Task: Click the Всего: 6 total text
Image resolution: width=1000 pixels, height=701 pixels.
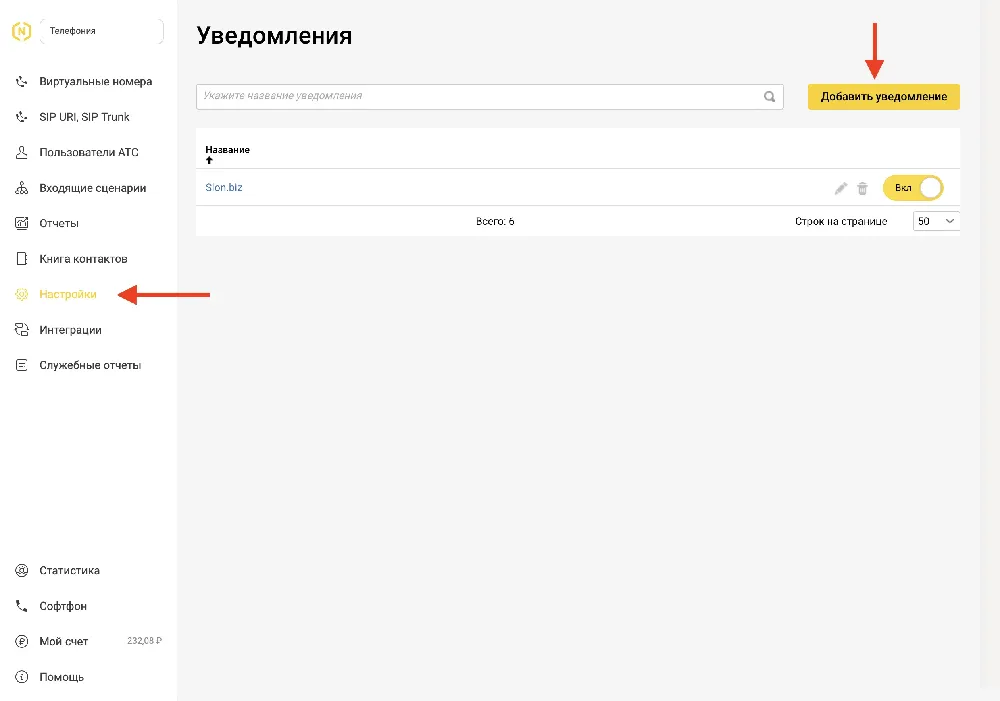Action: coord(495,221)
